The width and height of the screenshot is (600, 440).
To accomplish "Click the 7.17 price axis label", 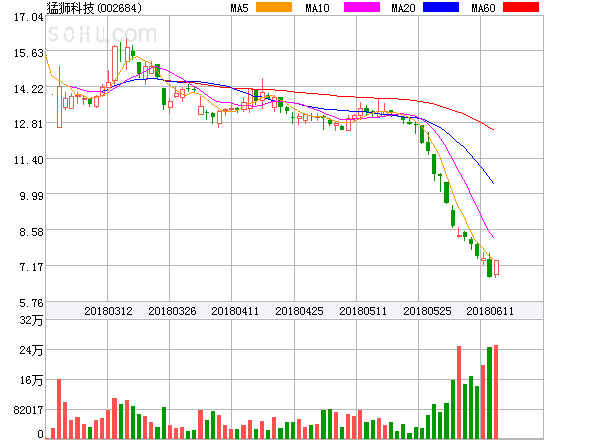I will click(31, 267).
